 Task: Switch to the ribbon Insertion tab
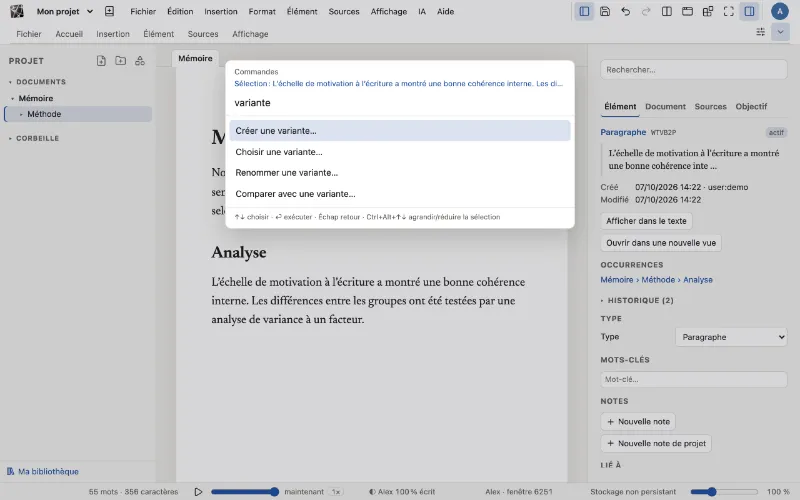coord(113,34)
